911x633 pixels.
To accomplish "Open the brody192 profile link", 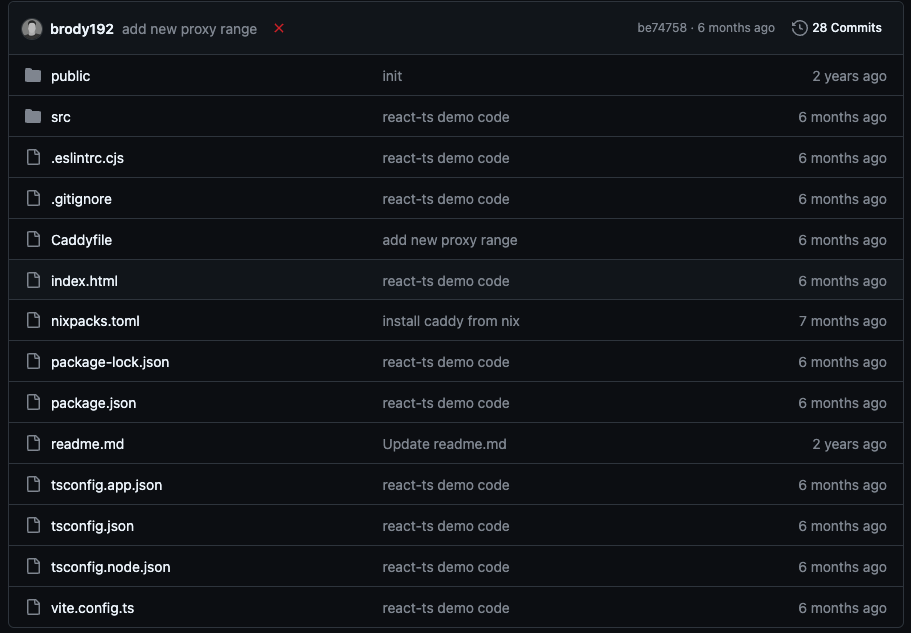I will (x=82, y=29).
